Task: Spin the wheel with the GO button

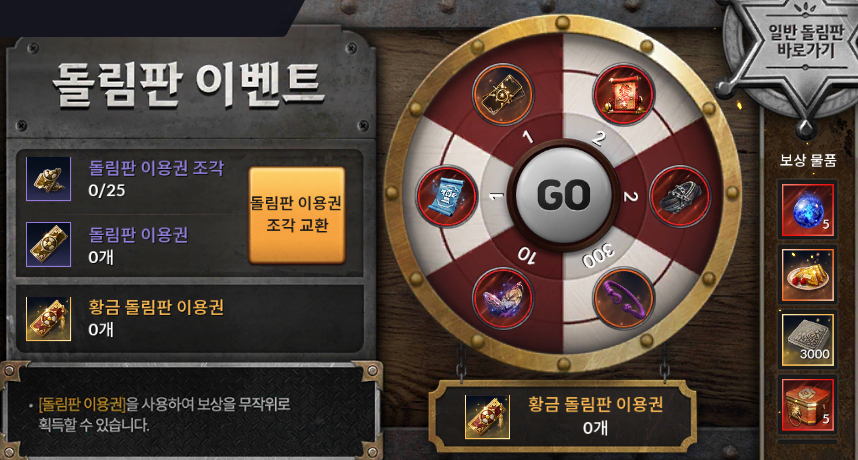Action: [x=564, y=195]
